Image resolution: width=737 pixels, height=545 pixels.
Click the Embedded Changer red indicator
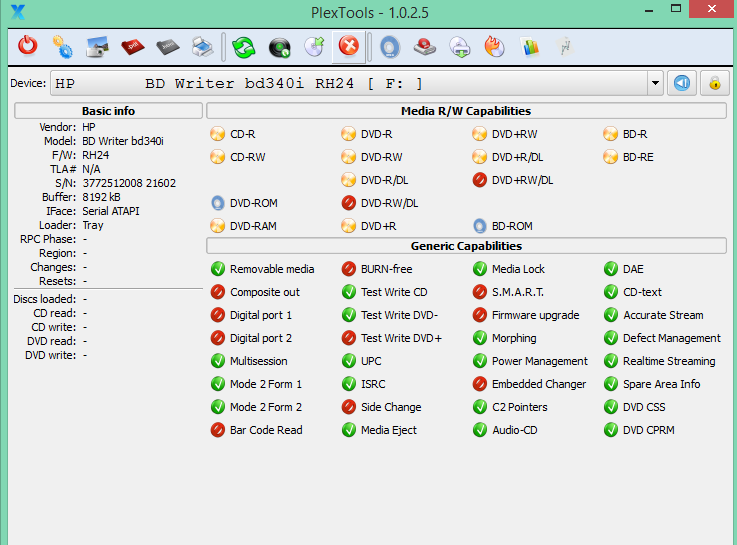(x=479, y=384)
